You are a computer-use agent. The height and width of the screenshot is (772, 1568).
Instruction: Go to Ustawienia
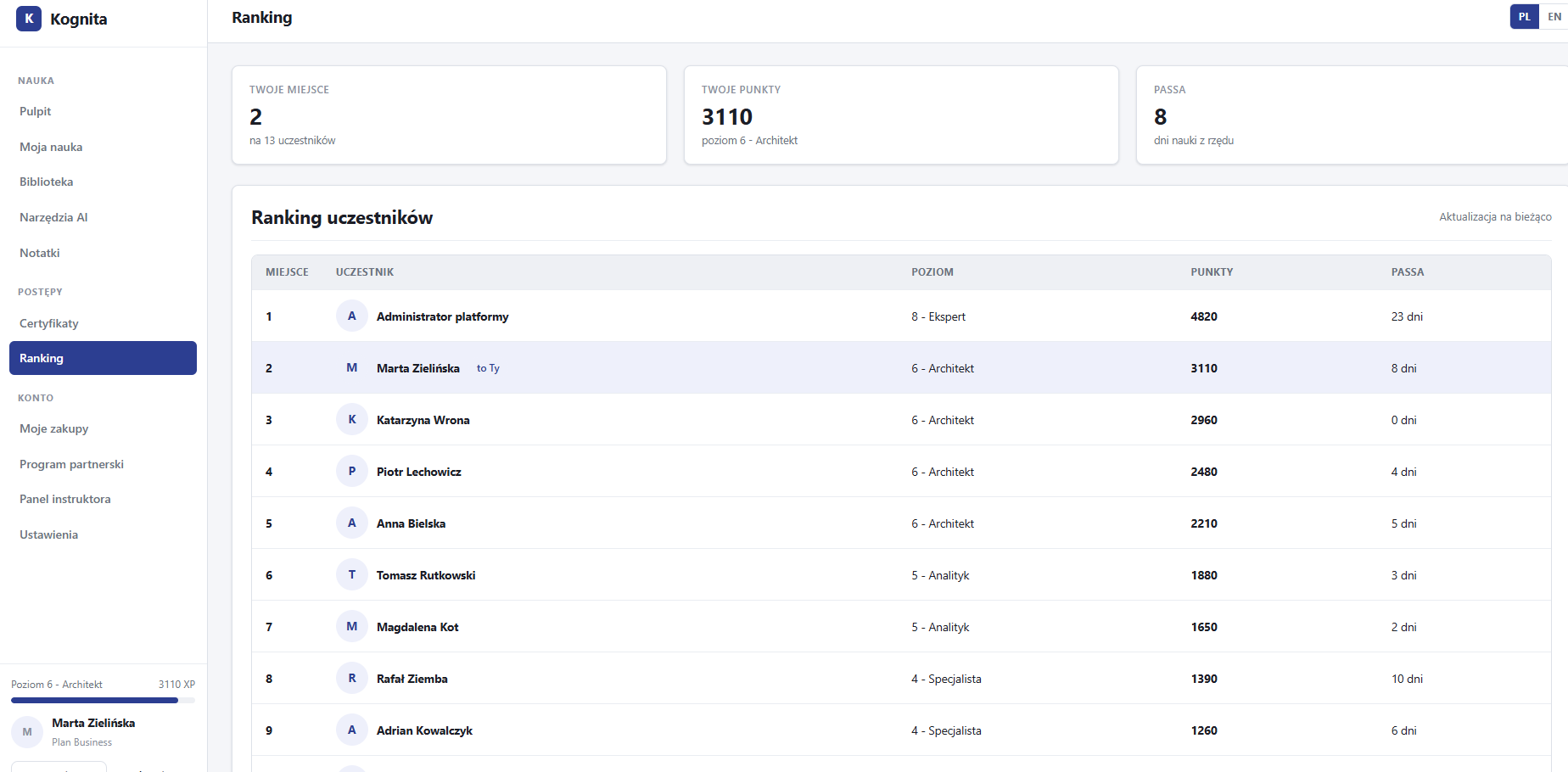pos(103,534)
